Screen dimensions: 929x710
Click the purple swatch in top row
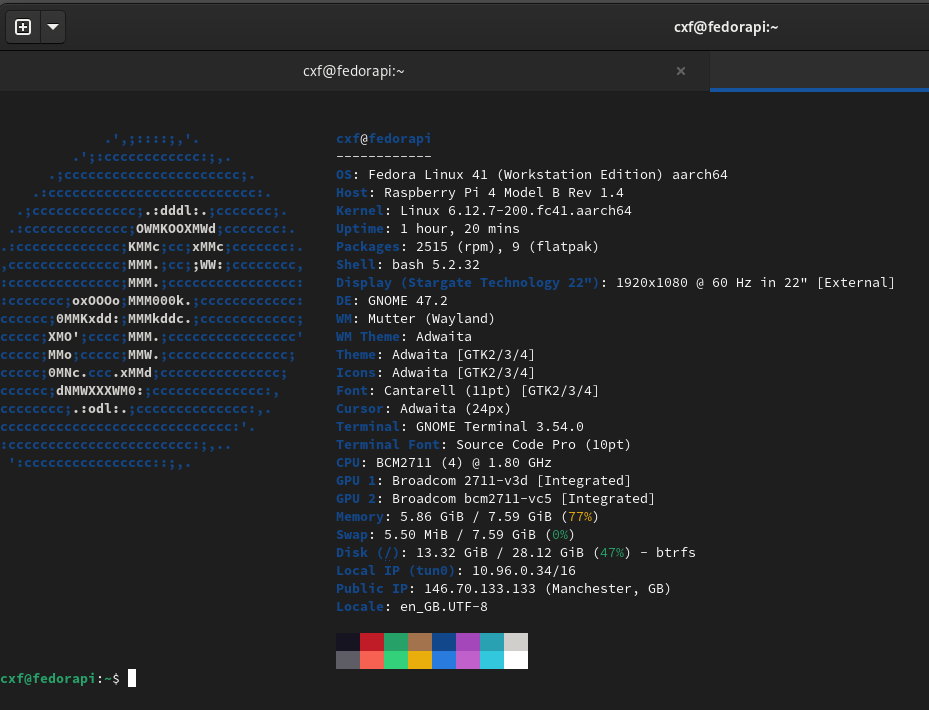pyautogui.click(x=467, y=642)
